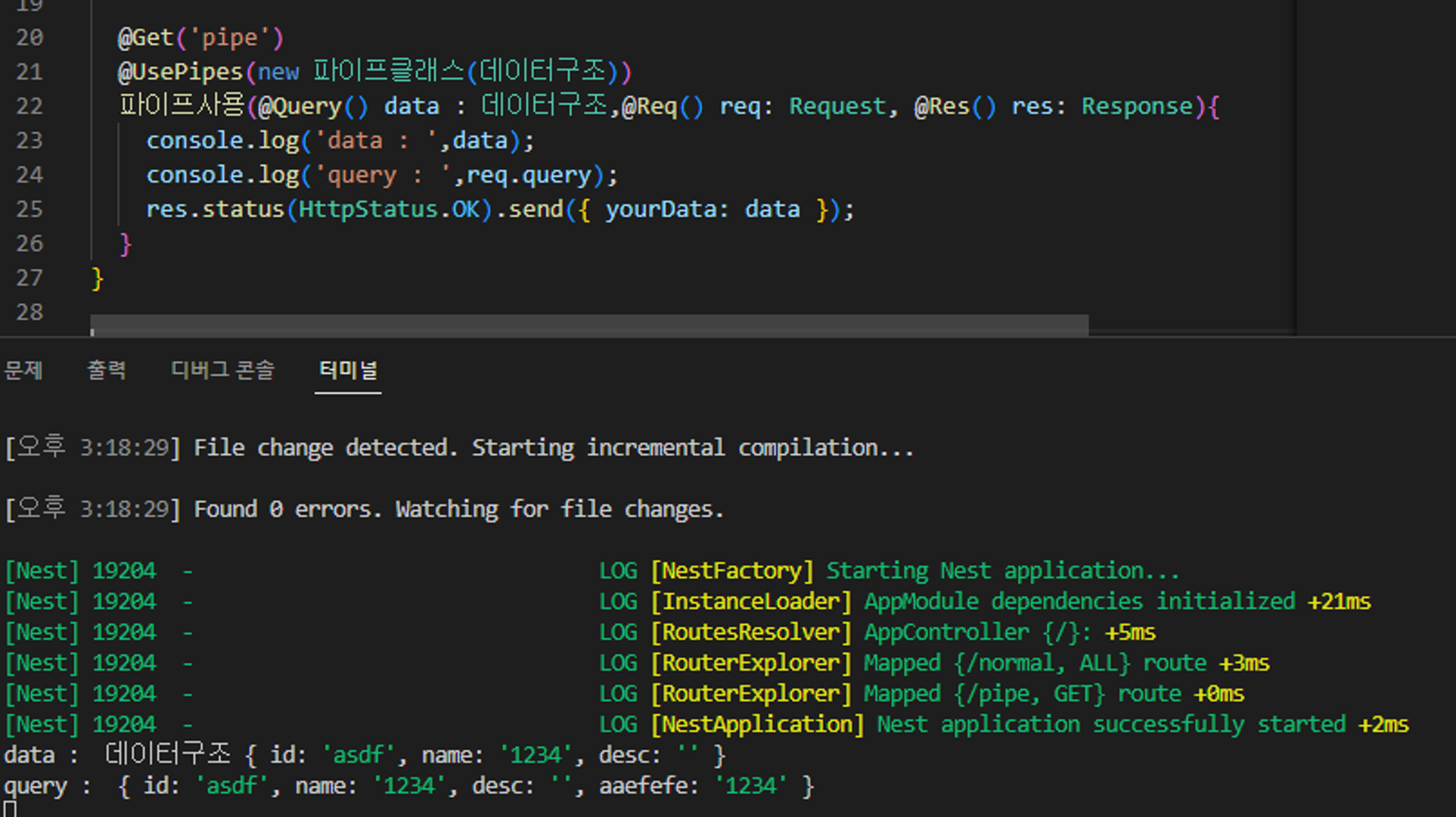Click line number 25 in the gutter

point(29,209)
